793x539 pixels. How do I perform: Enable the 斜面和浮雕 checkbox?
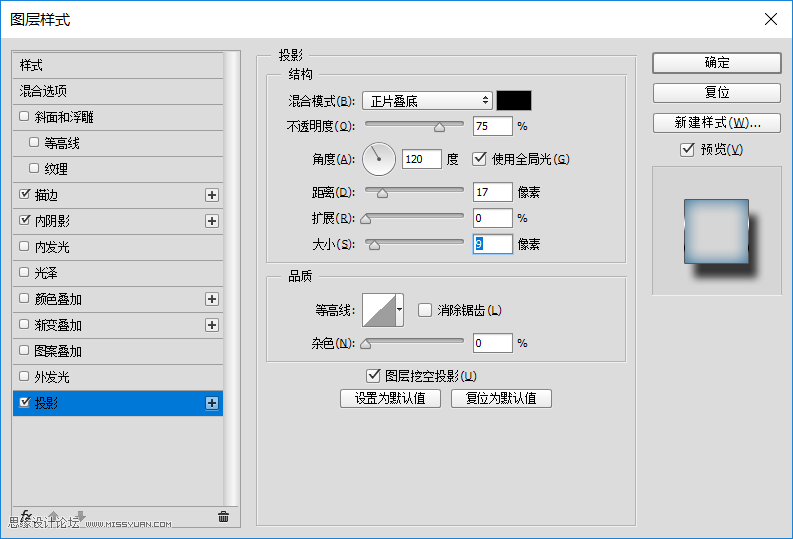24,116
